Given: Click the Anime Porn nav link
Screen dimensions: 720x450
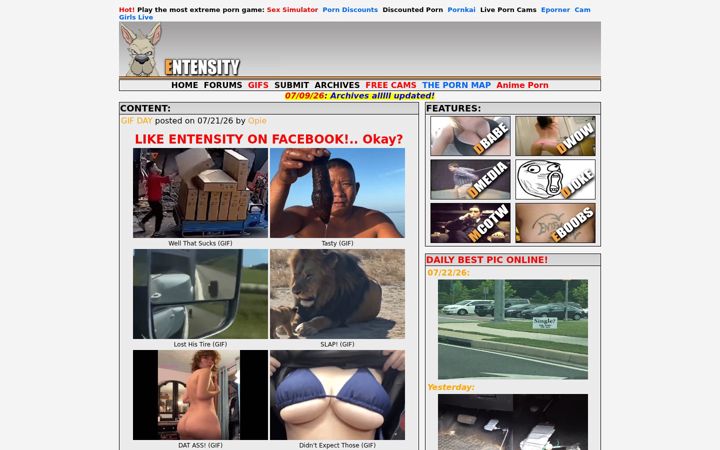Looking at the screenshot, I should tap(522, 85).
